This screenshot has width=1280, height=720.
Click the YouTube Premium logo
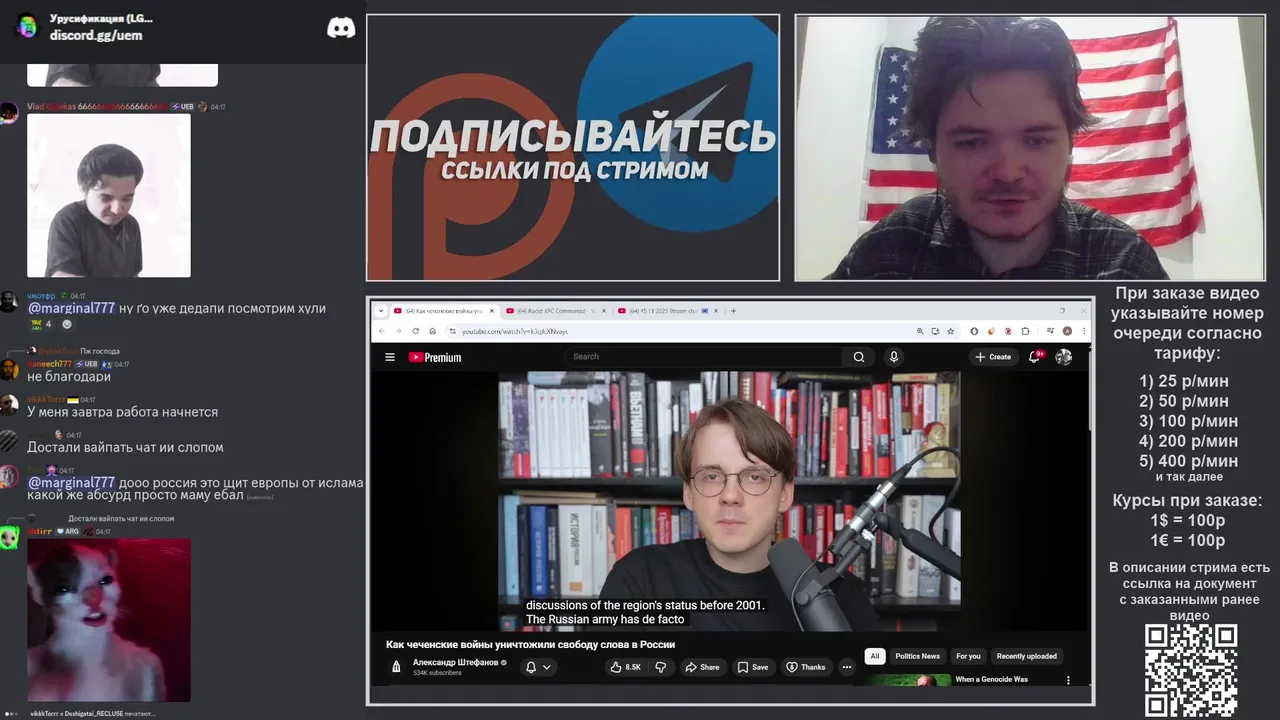[x=435, y=357]
